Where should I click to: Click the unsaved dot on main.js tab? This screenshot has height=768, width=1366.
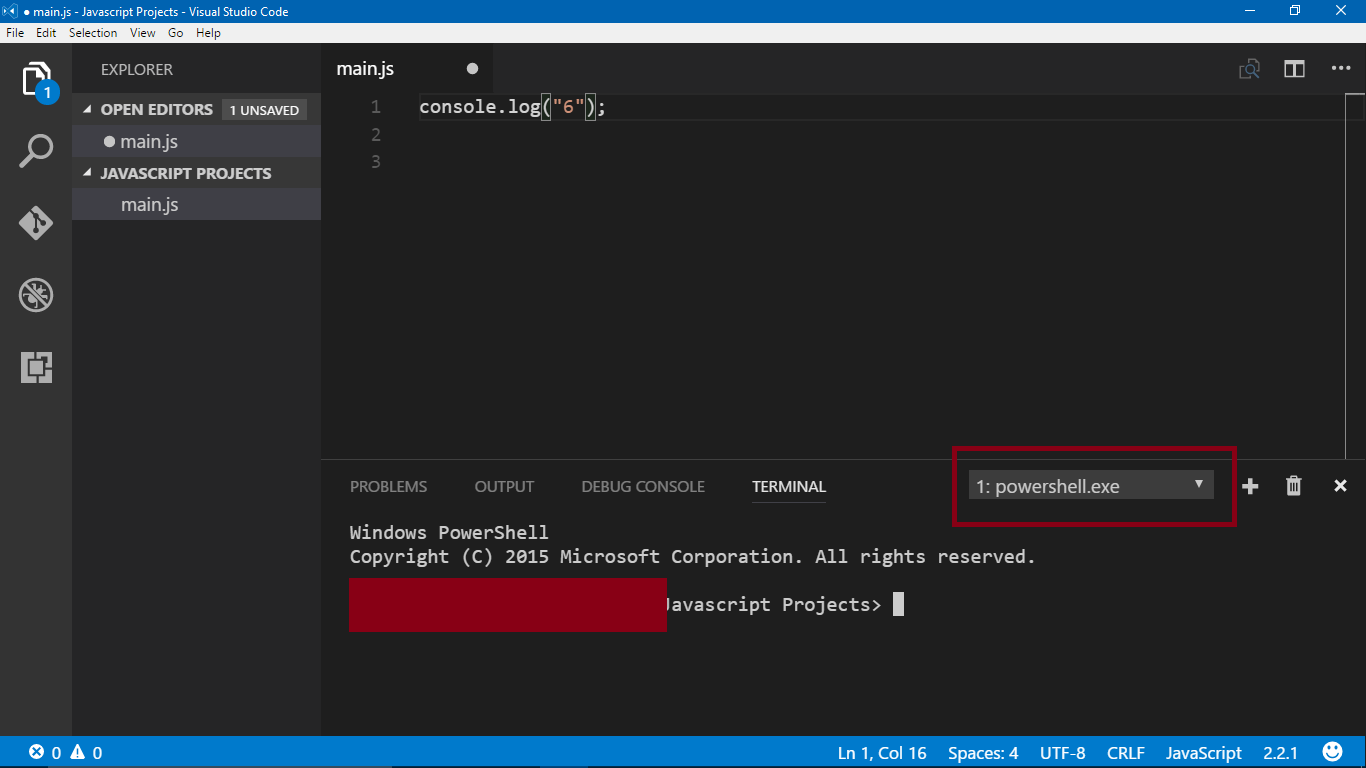472,69
